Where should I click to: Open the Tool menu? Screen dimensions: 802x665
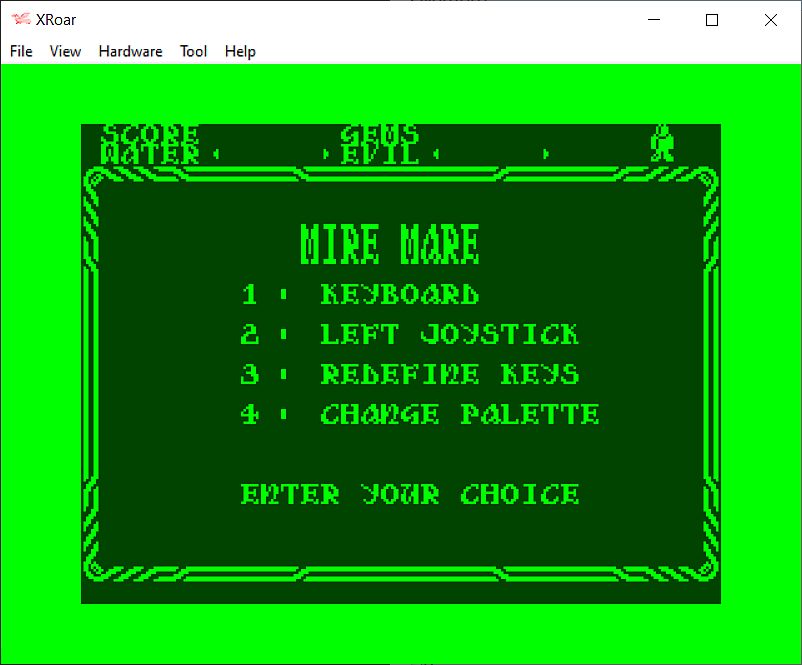click(193, 51)
